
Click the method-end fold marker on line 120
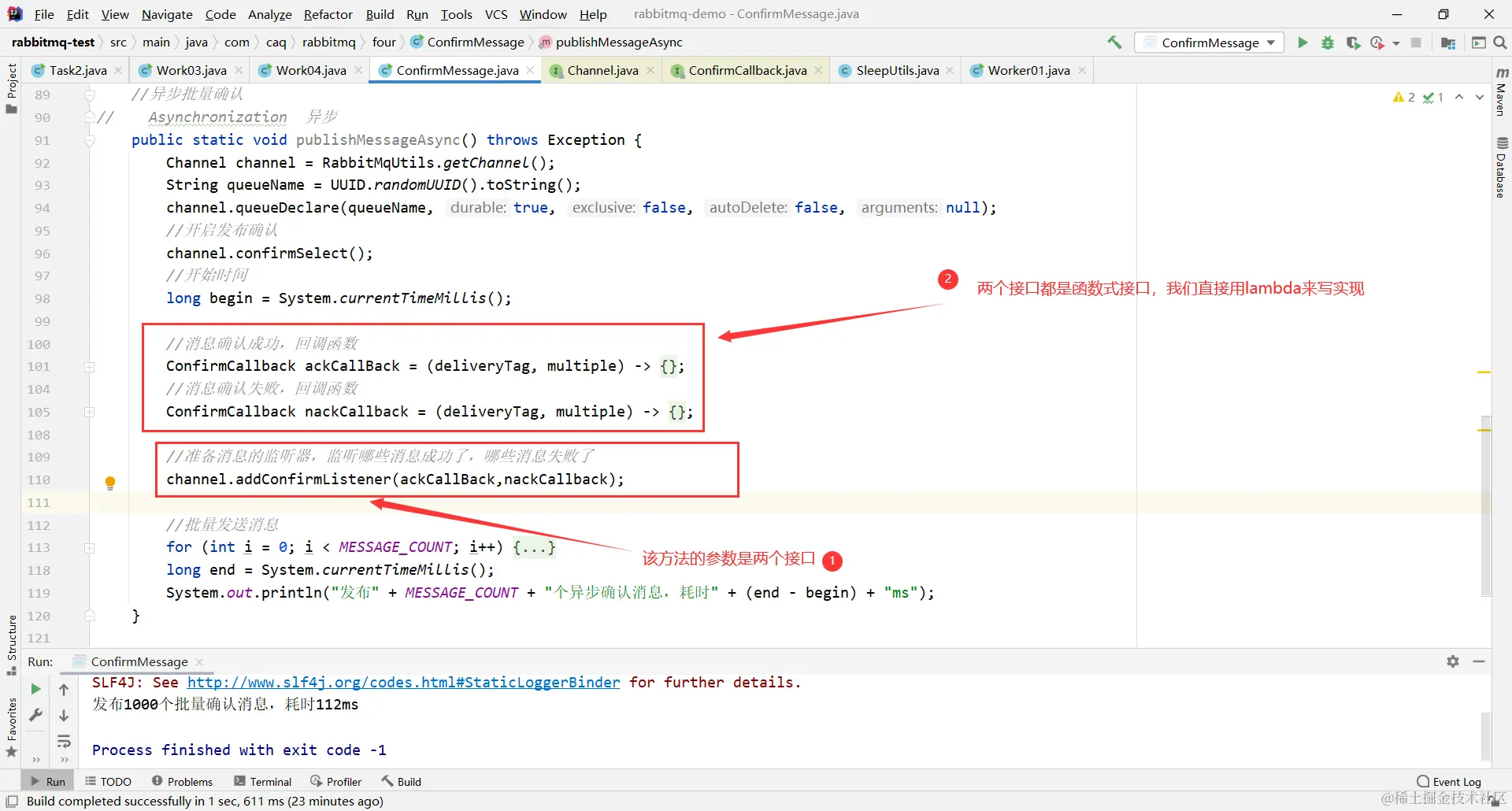90,616
